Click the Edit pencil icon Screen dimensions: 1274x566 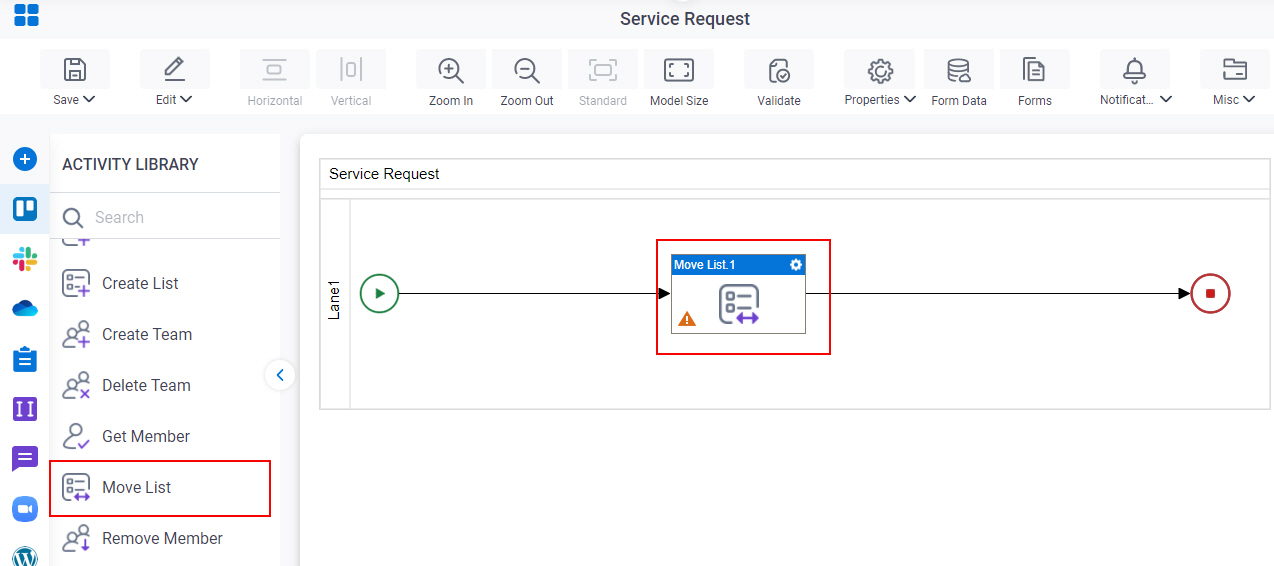174,70
